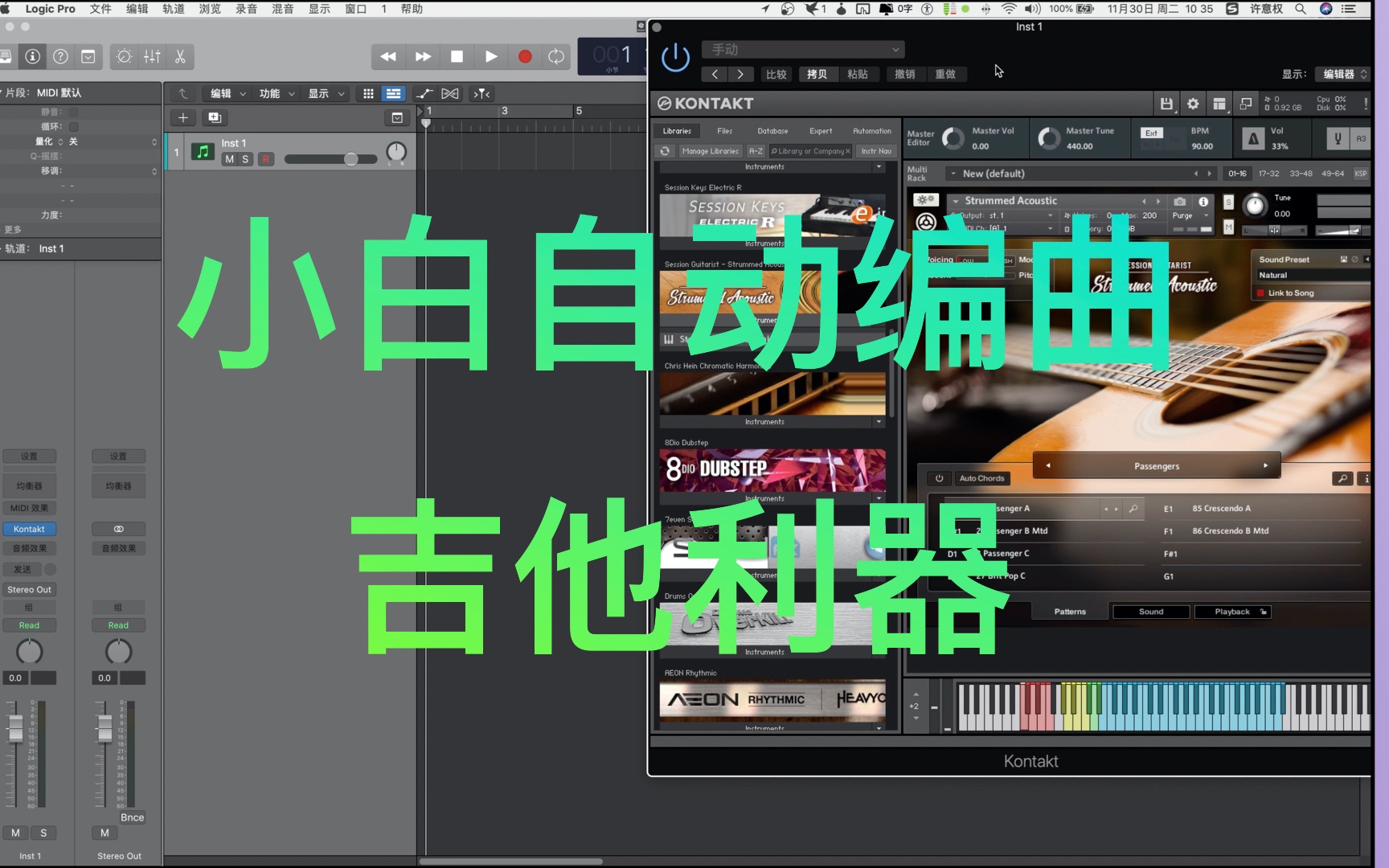Open the 编辑器 view dropdown
The width and height of the screenshot is (1389, 868).
(x=1342, y=74)
